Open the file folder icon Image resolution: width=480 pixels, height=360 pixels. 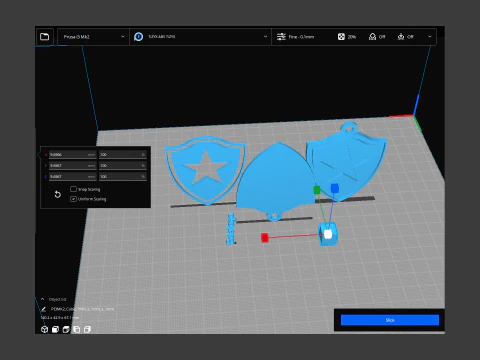[44, 37]
